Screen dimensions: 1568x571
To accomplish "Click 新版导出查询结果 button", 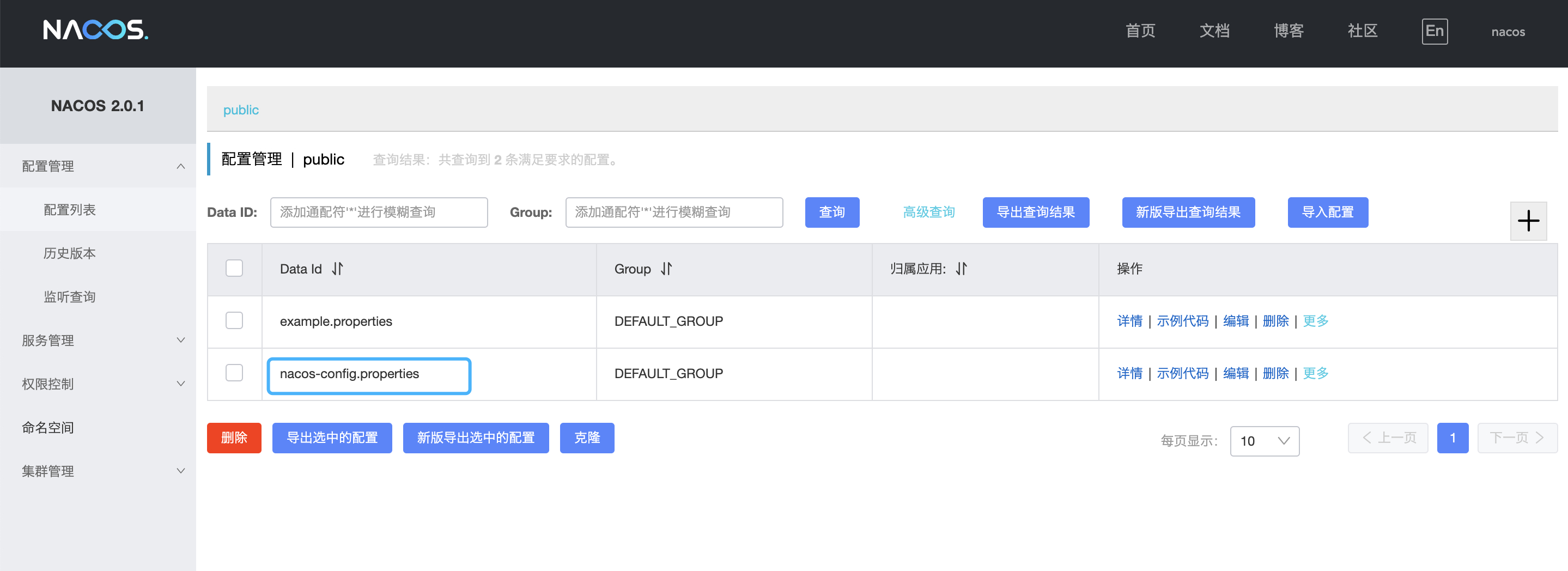I will pos(1188,212).
